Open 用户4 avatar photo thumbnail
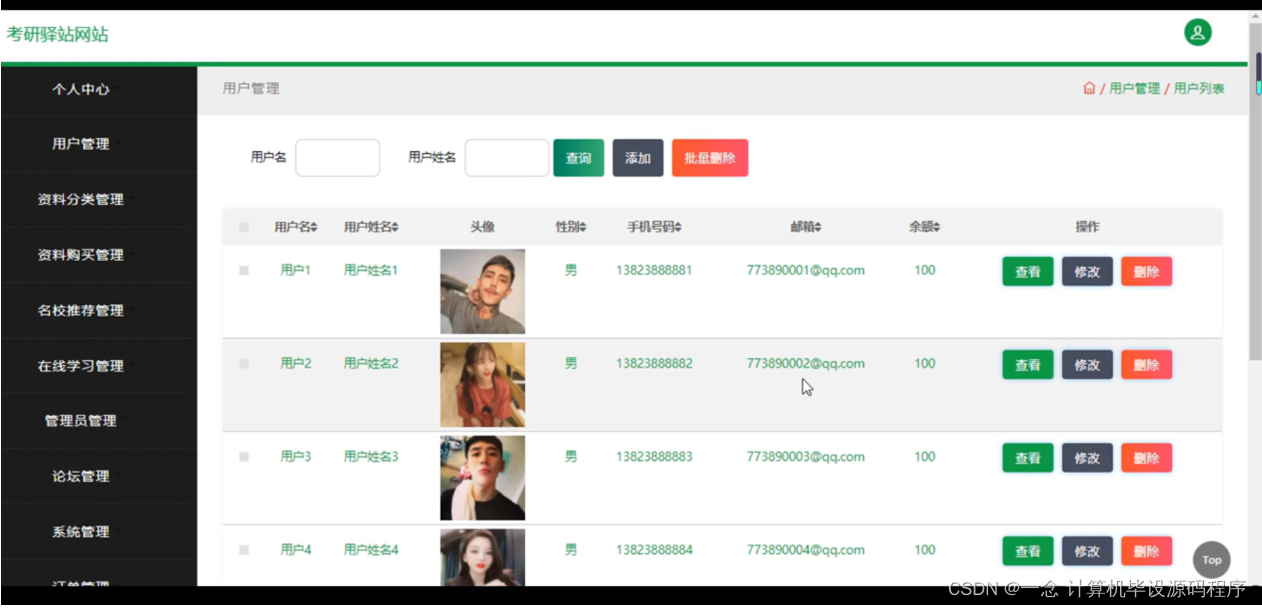 pos(482,557)
